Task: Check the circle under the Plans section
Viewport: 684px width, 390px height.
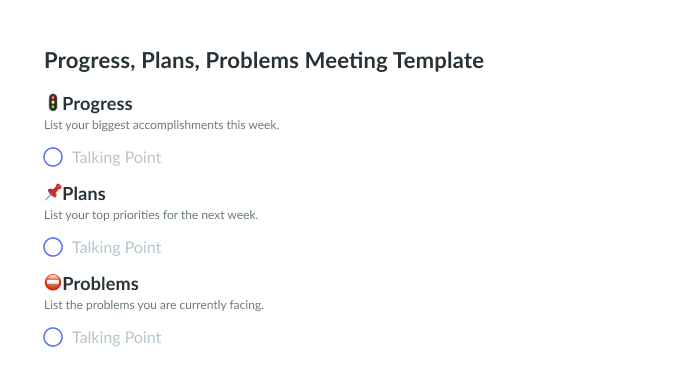Action: [53, 247]
